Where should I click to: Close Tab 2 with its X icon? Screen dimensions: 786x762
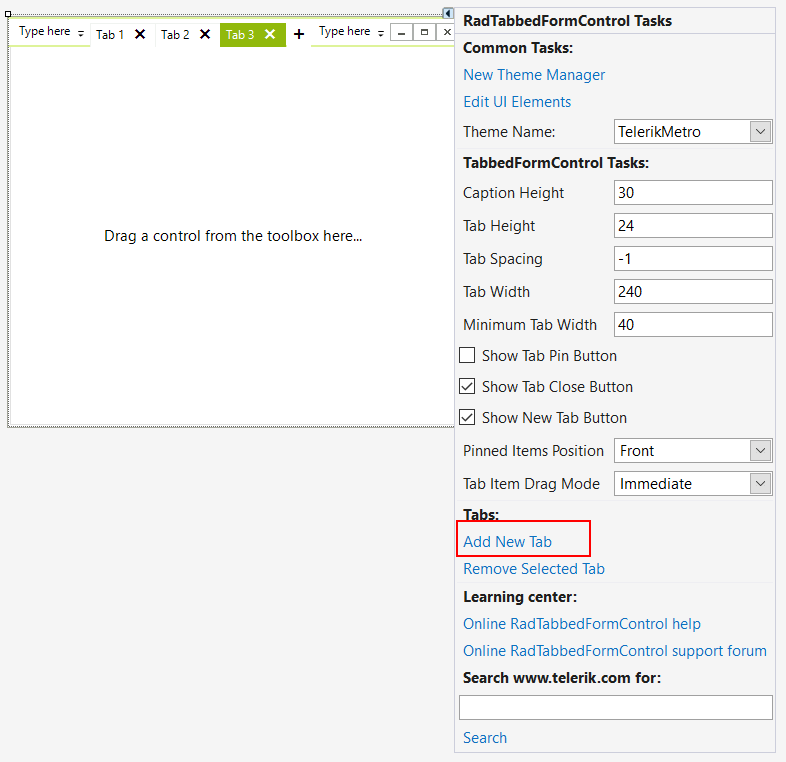205,34
